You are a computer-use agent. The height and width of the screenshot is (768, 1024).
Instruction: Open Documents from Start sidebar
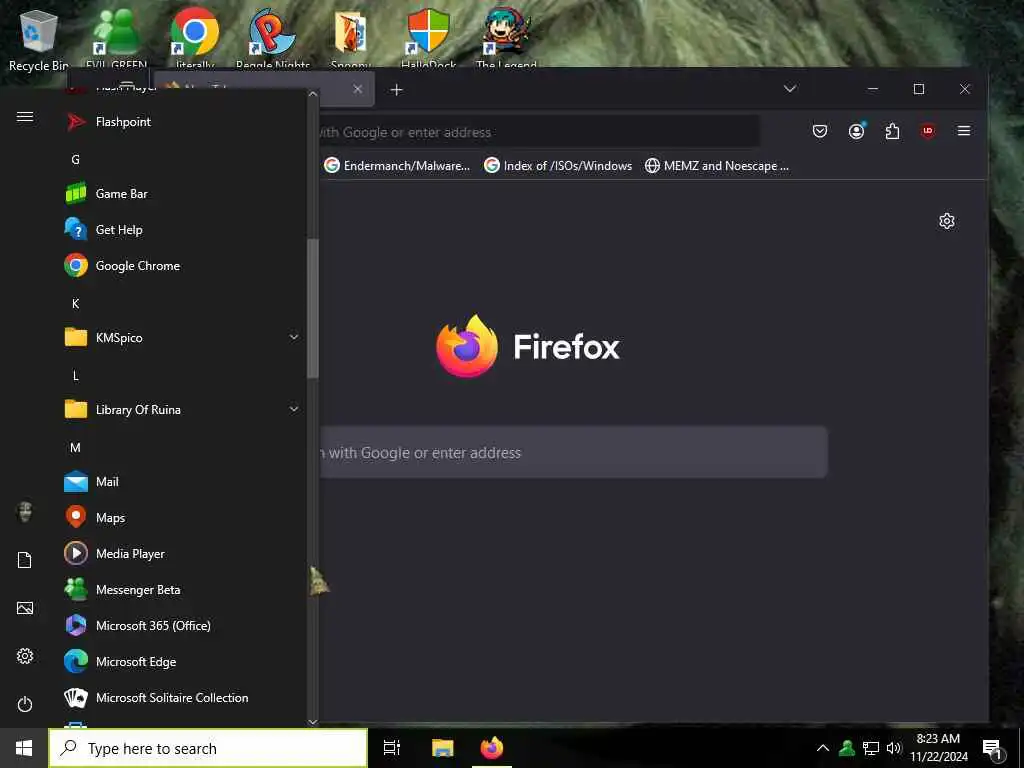point(25,560)
